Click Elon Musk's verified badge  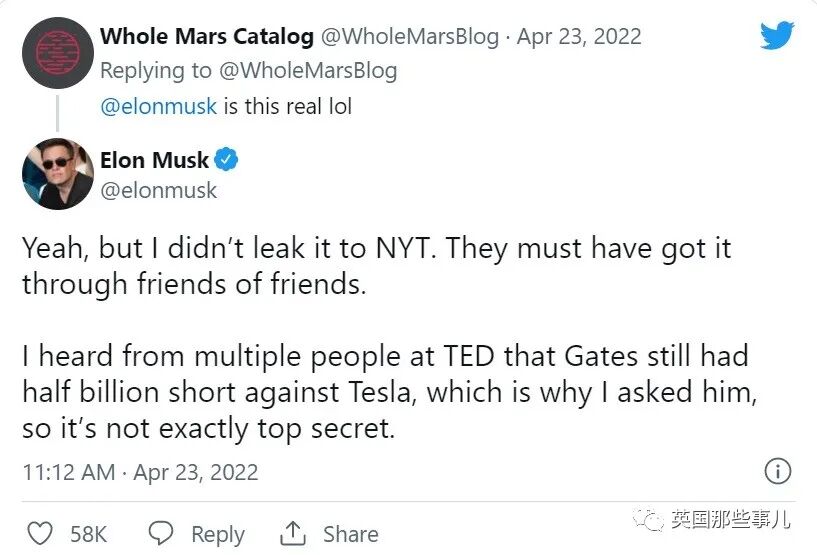(228, 160)
